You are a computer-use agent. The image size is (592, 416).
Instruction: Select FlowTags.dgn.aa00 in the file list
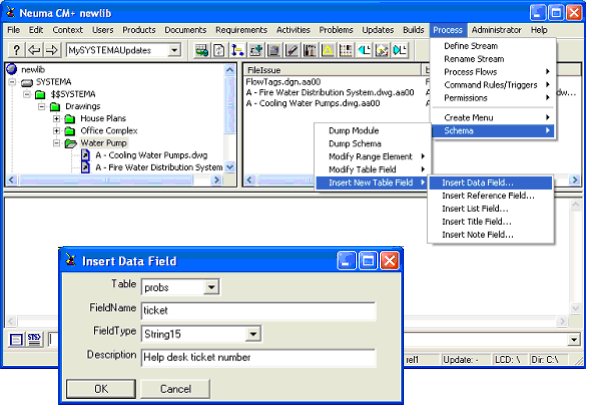[283, 82]
